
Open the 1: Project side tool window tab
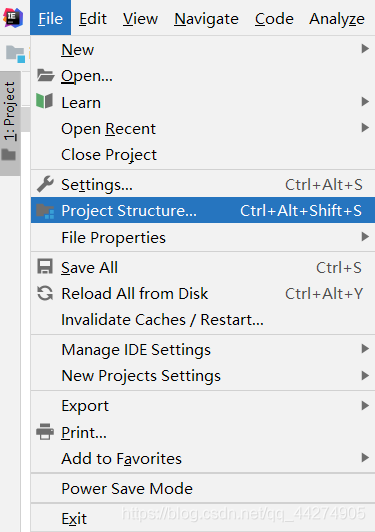pos(10,123)
